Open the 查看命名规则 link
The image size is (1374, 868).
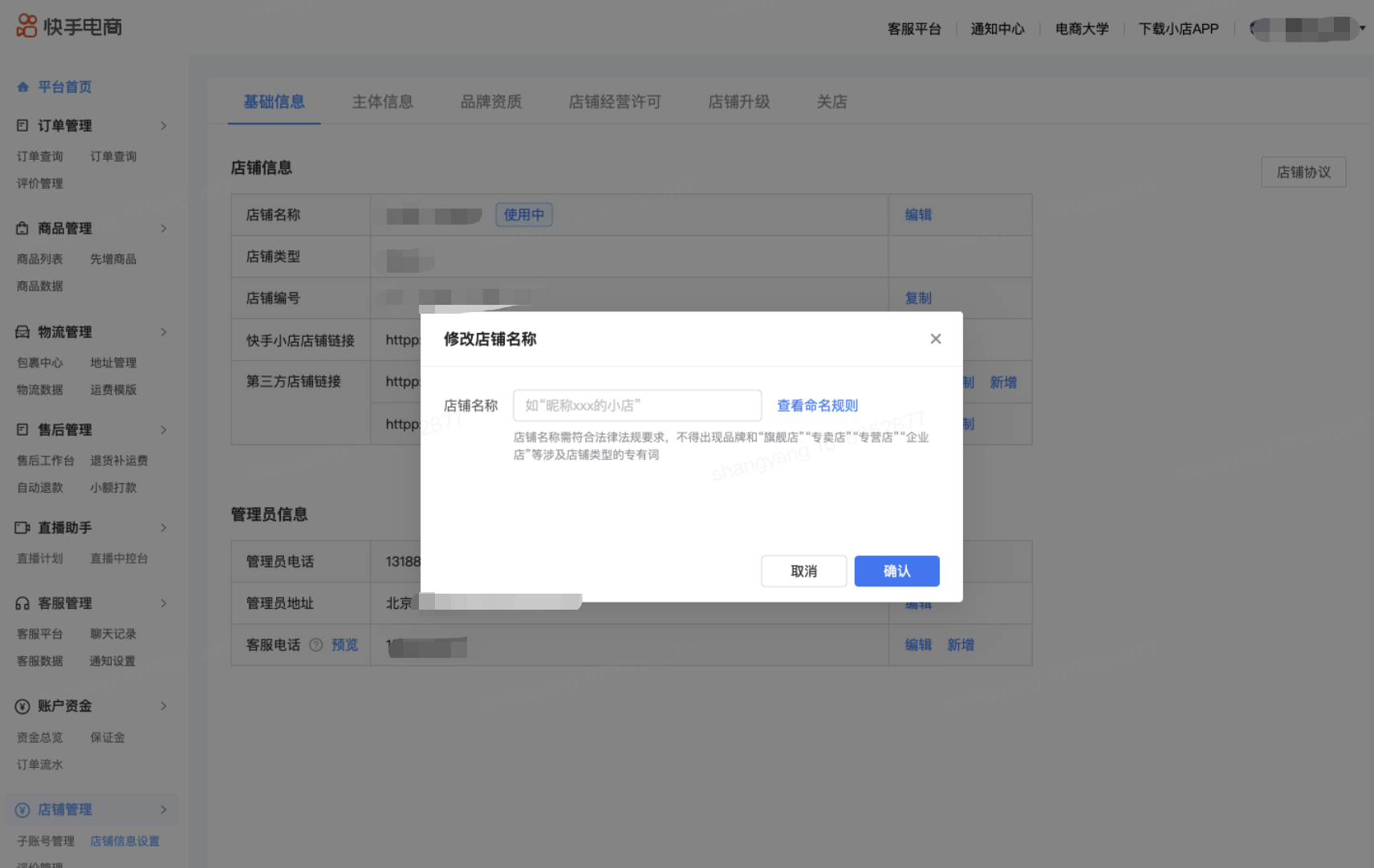pyautogui.click(x=817, y=406)
